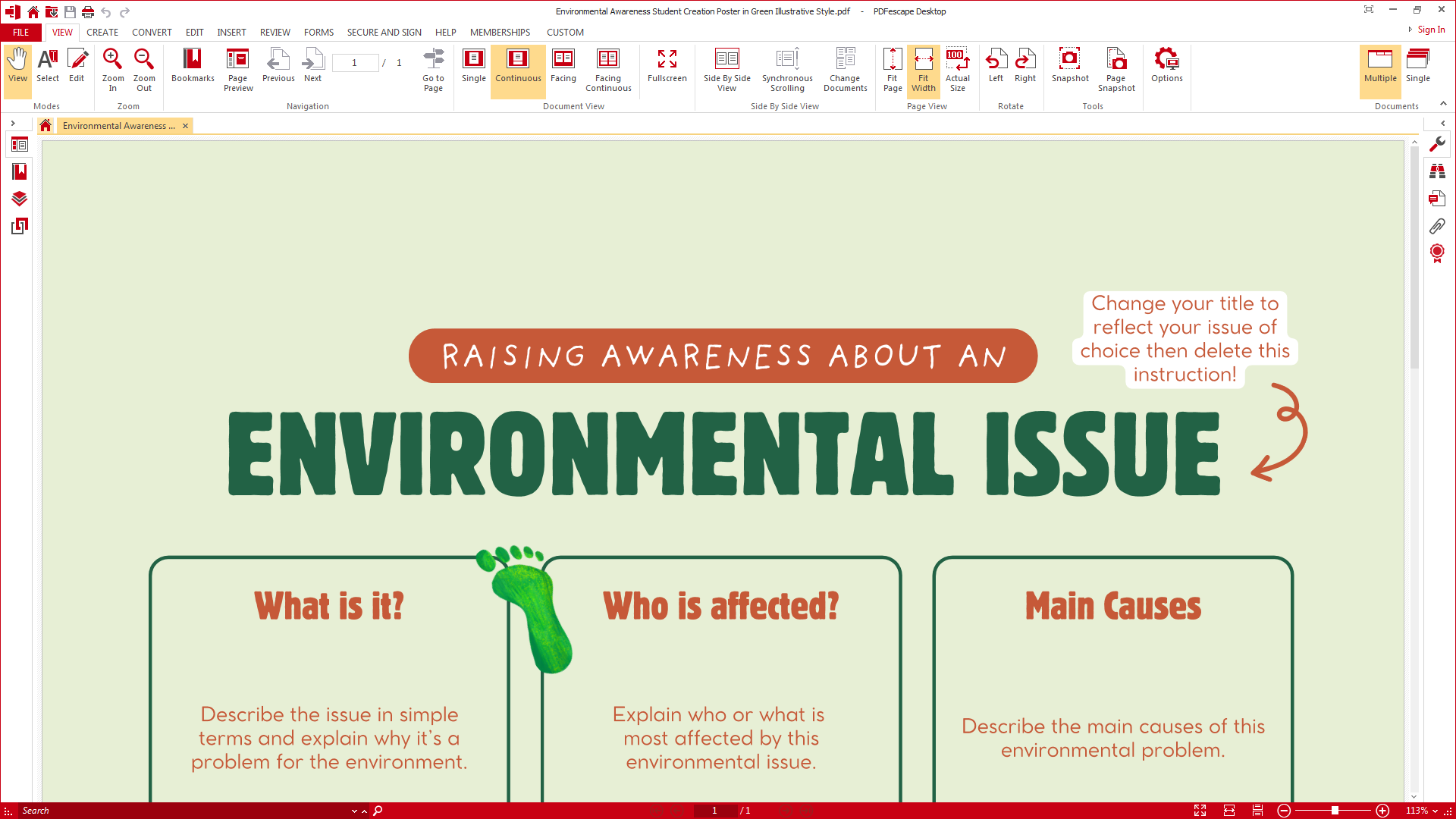Click Go to Page signpost icon

tap(433, 70)
